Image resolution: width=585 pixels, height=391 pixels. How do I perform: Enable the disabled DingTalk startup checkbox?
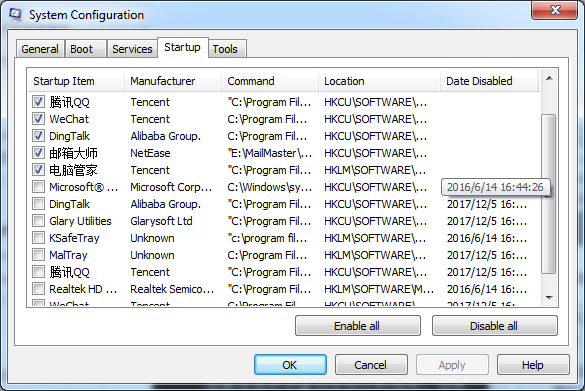click(x=38, y=204)
